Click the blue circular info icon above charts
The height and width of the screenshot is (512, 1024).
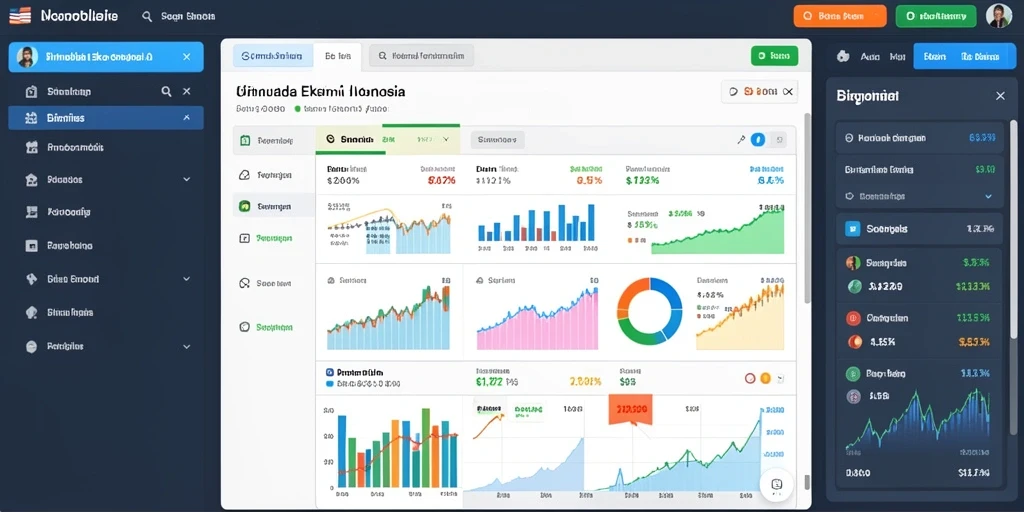click(x=758, y=139)
